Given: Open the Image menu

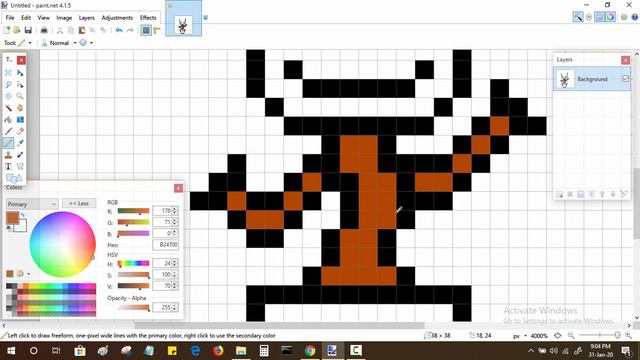Looking at the screenshot, I should (64, 18).
